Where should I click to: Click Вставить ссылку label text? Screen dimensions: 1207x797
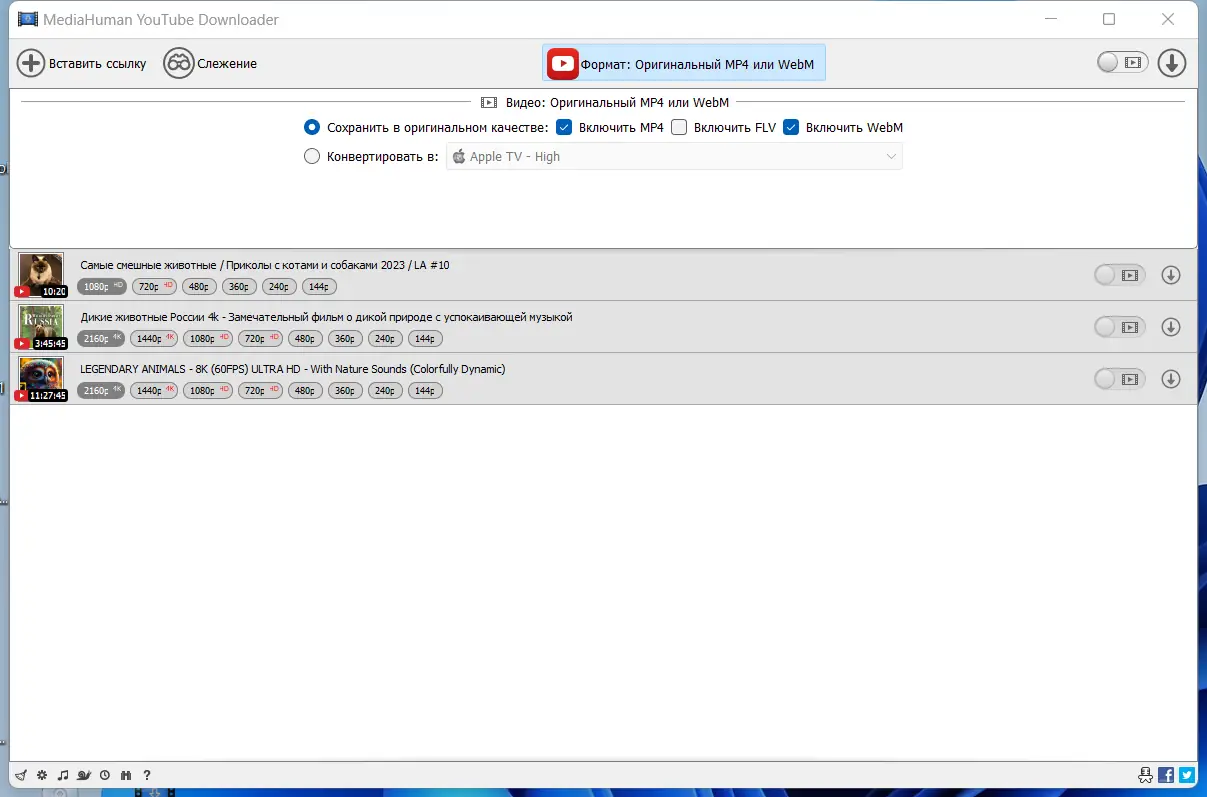coord(98,63)
